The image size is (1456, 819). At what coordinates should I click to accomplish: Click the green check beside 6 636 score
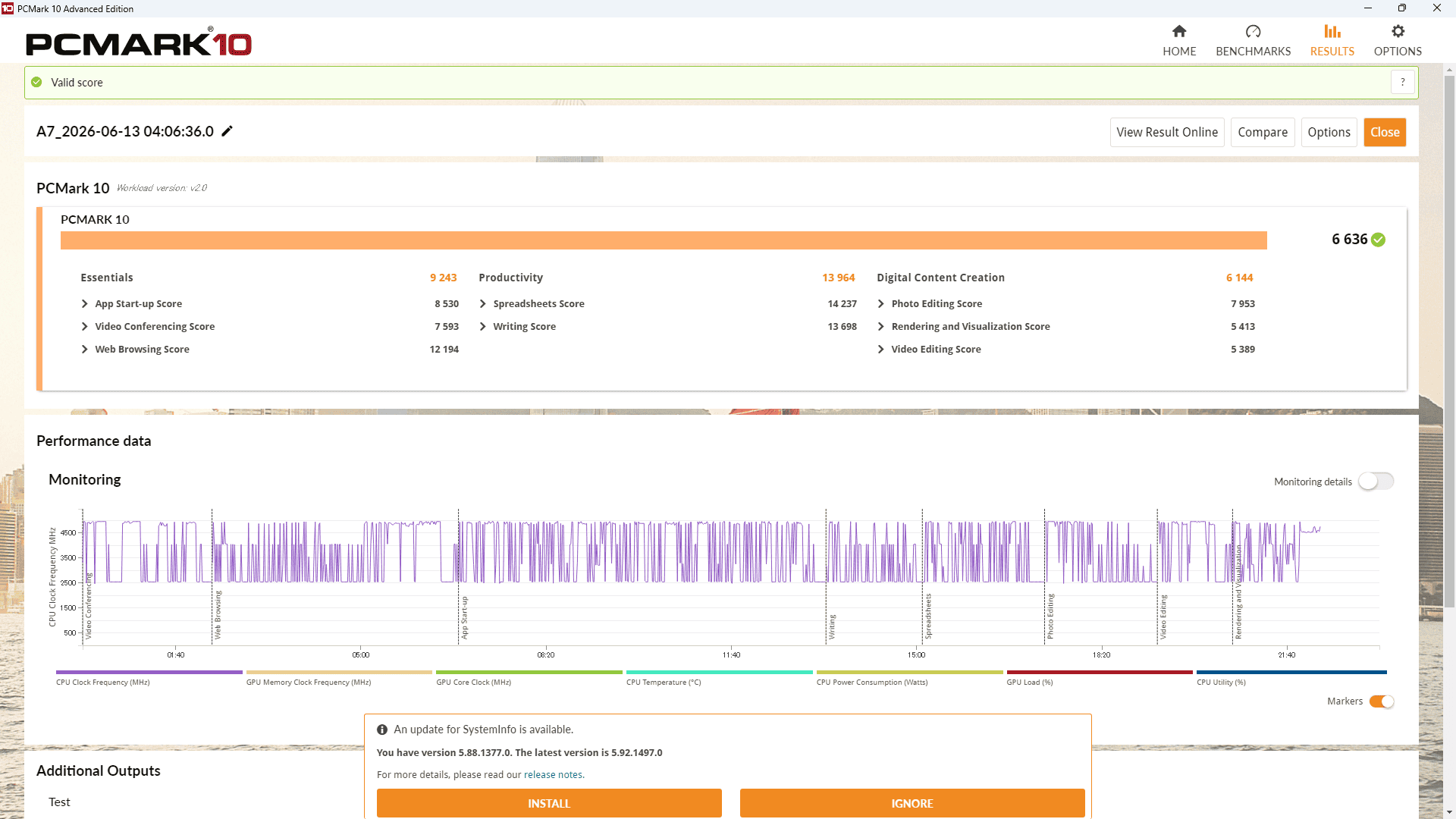1379,240
